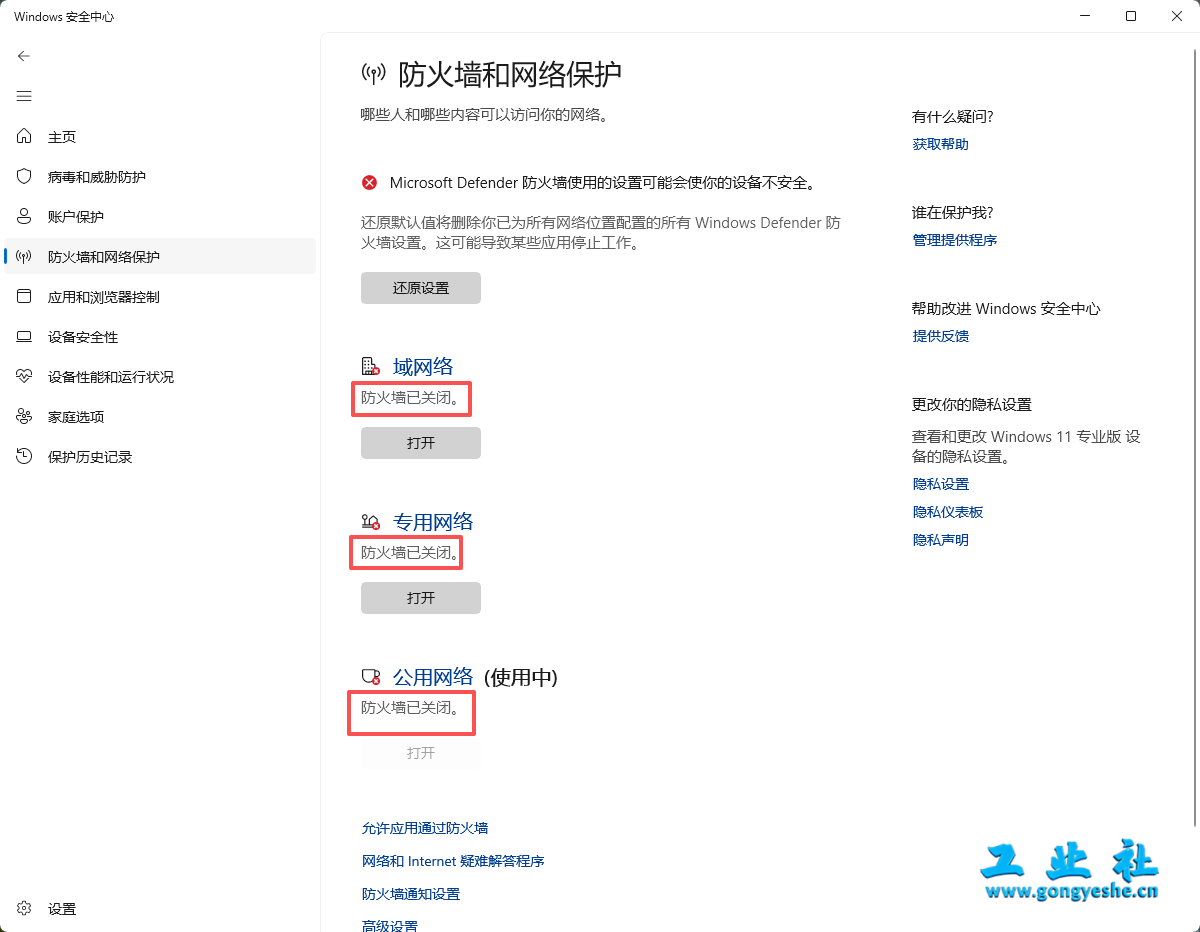Close the Windows 安全中心 window
The height and width of the screenshot is (932, 1200).
[1177, 16]
